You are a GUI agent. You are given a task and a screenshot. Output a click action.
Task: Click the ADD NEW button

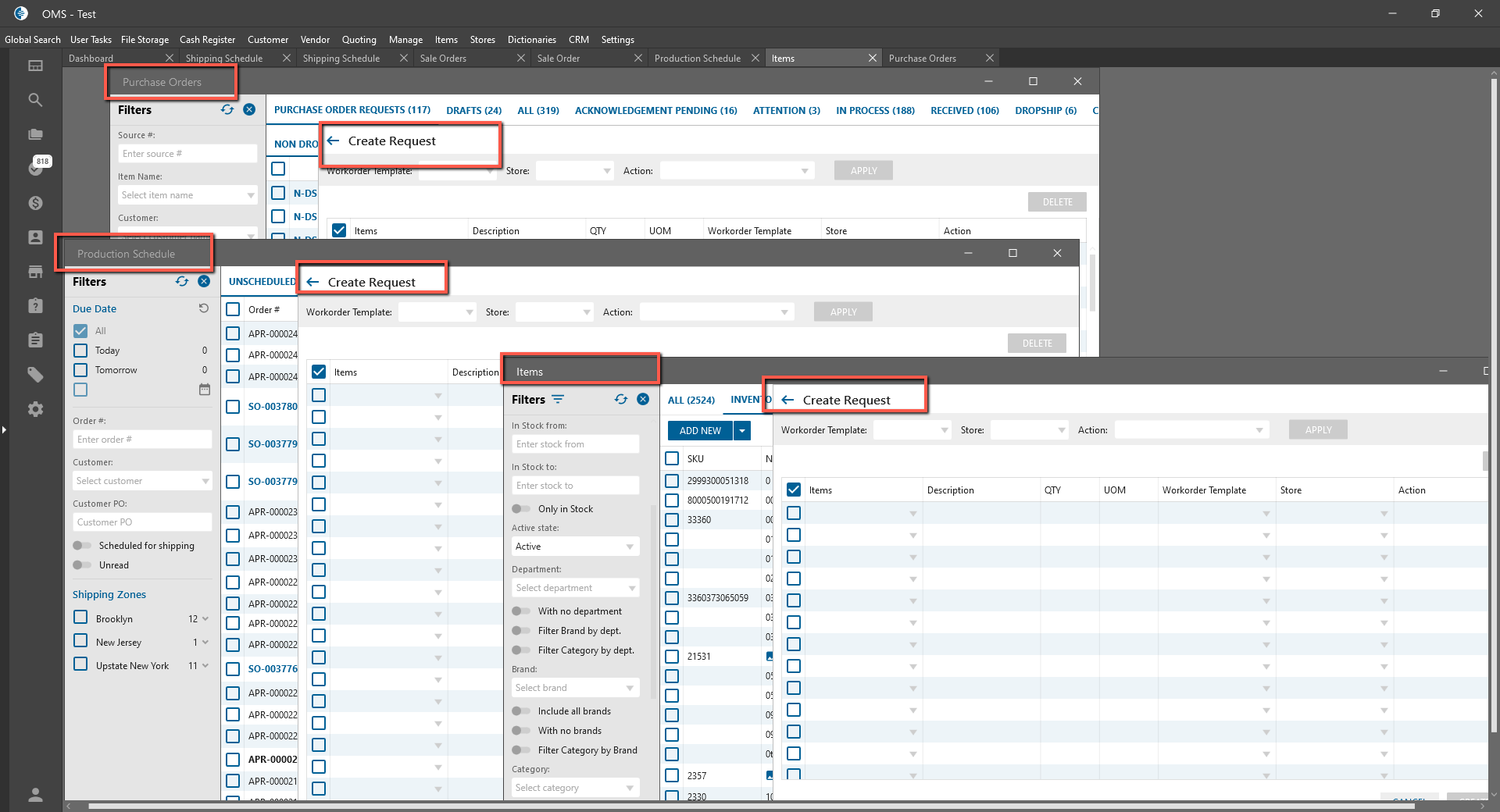pos(700,431)
